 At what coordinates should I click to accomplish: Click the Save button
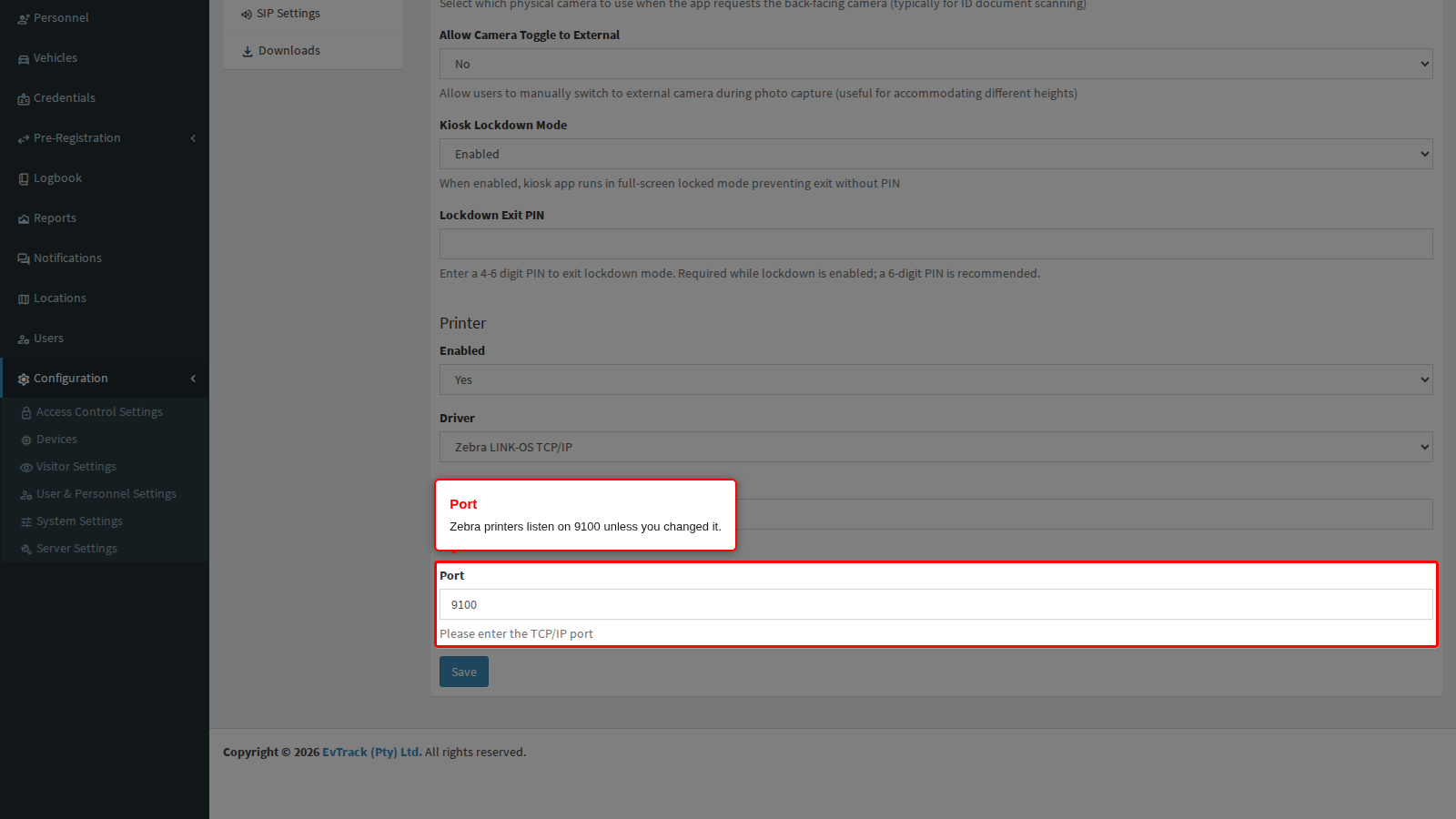464,672
